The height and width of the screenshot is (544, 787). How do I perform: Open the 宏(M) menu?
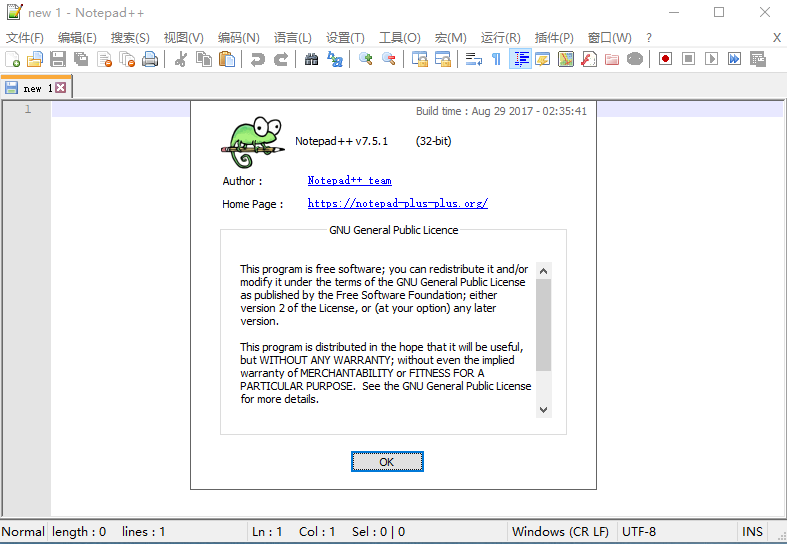(451, 38)
